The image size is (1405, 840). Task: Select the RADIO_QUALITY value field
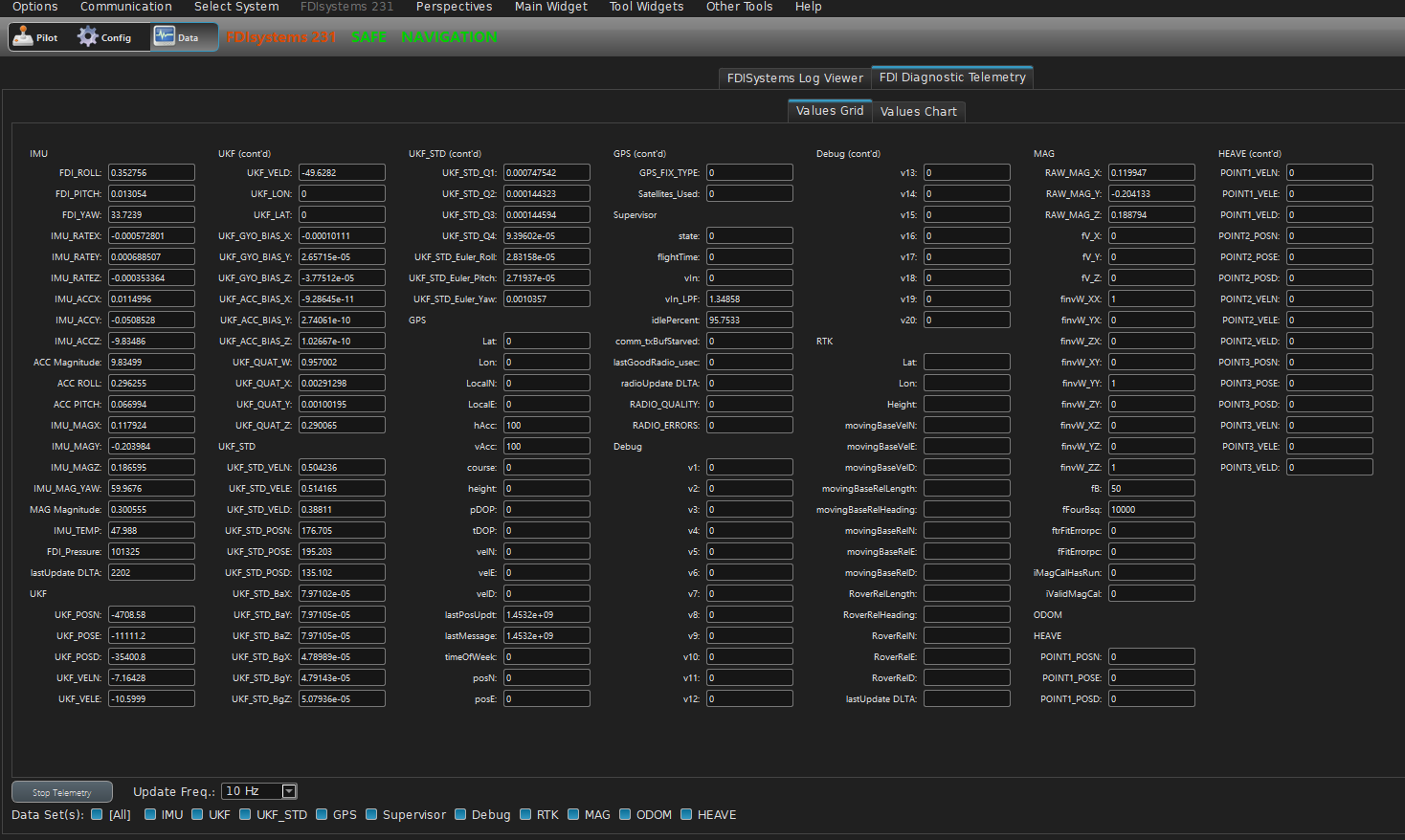coord(750,405)
